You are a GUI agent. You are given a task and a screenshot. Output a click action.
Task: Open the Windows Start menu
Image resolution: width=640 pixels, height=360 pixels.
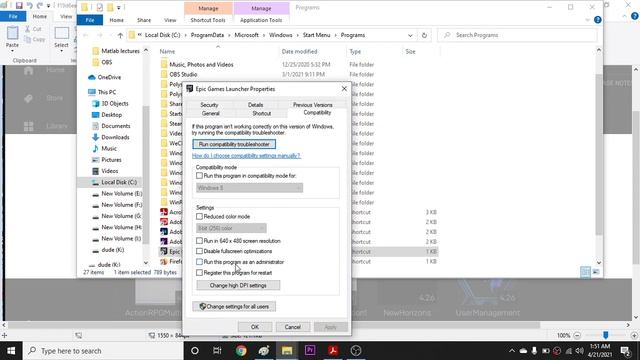[11, 351]
